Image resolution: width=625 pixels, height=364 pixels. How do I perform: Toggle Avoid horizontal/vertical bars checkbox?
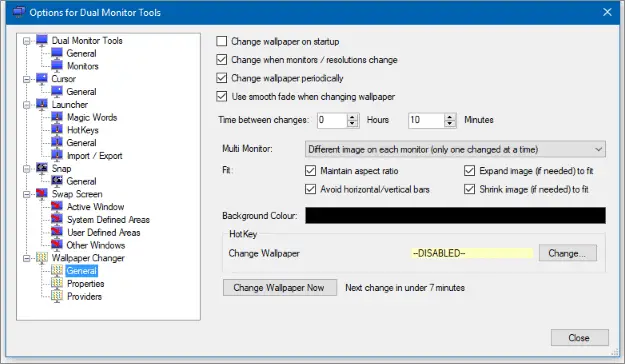tap(311, 189)
